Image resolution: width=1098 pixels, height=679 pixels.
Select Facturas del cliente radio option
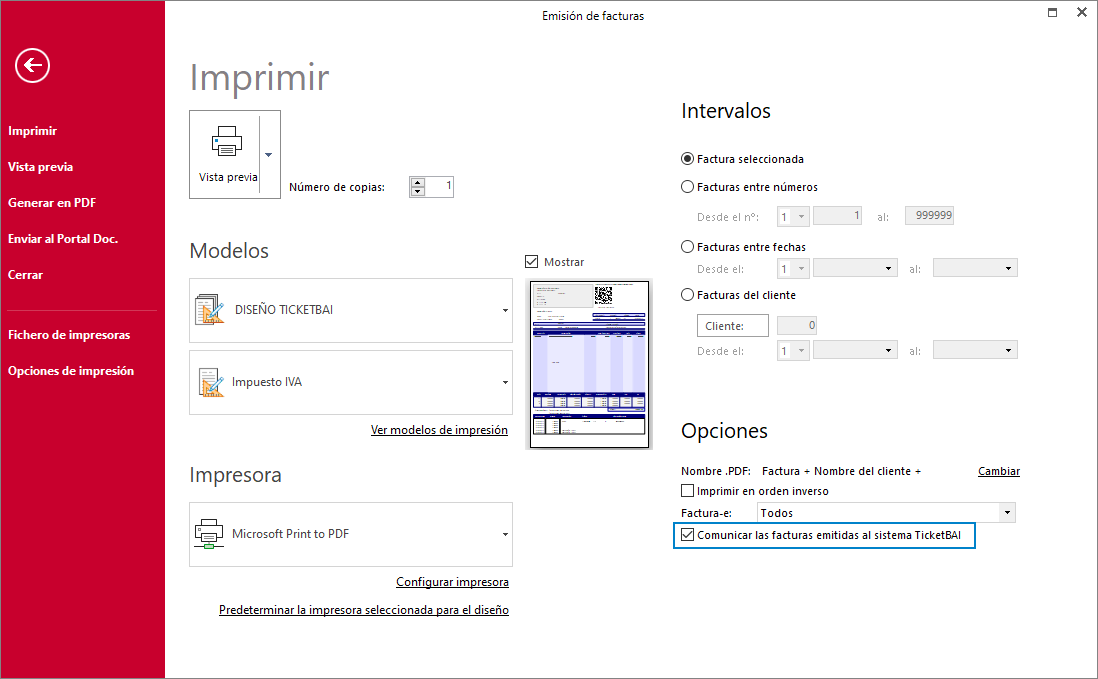tap(688, 295)
